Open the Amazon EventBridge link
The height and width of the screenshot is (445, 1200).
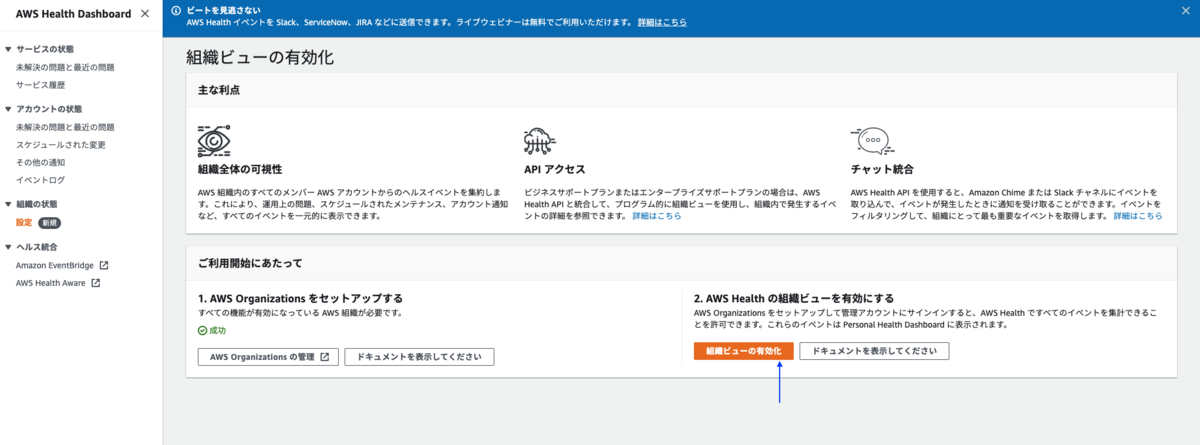[55, 266]
